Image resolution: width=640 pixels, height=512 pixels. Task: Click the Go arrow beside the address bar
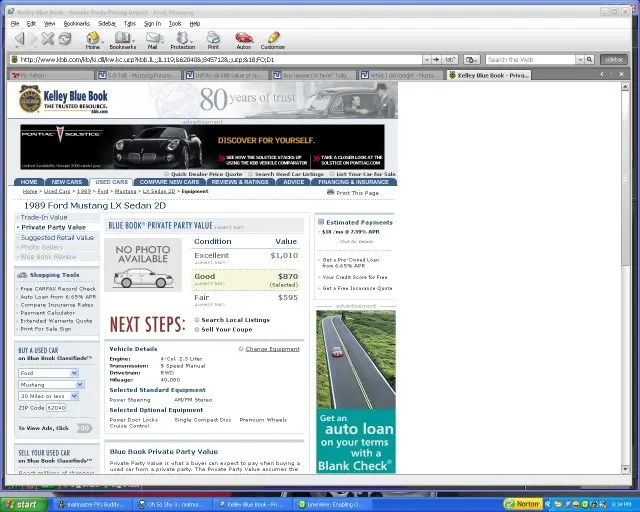[x=436, y=60]
